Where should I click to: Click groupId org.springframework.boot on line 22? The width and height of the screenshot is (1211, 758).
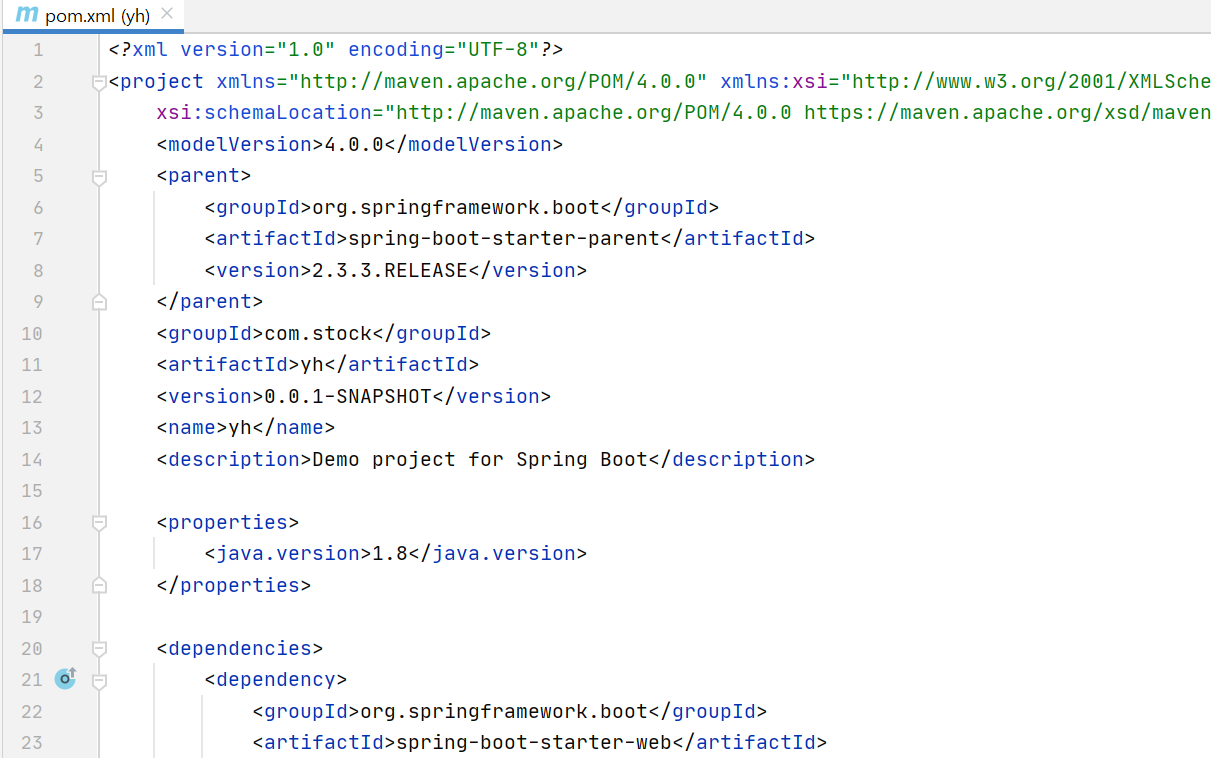click(x=504, y=711)
